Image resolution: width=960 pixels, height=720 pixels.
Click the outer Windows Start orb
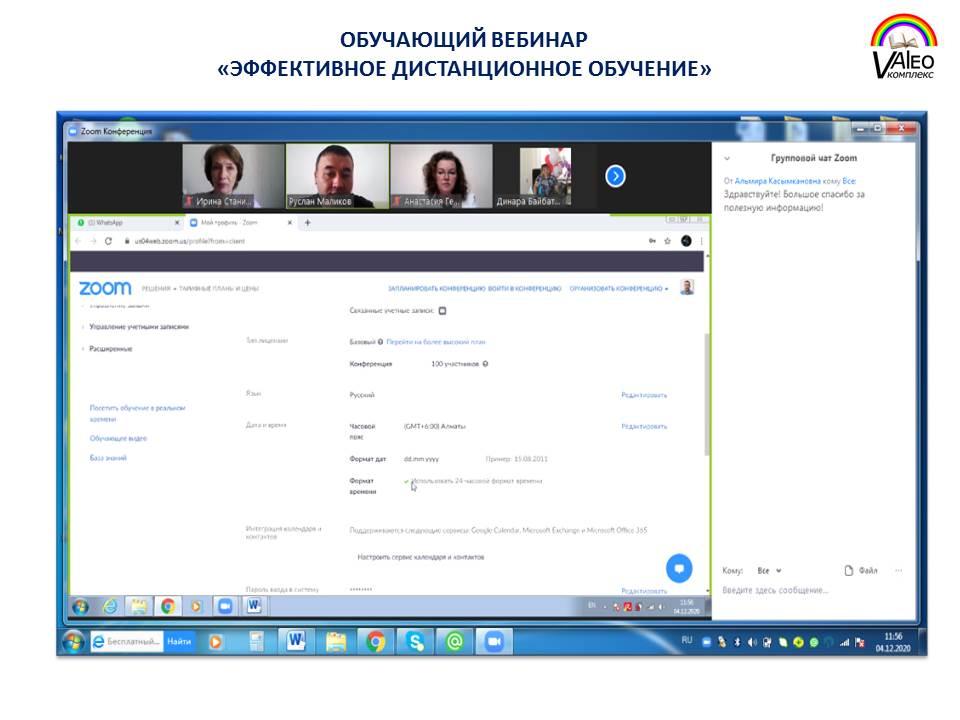[74, 642]
